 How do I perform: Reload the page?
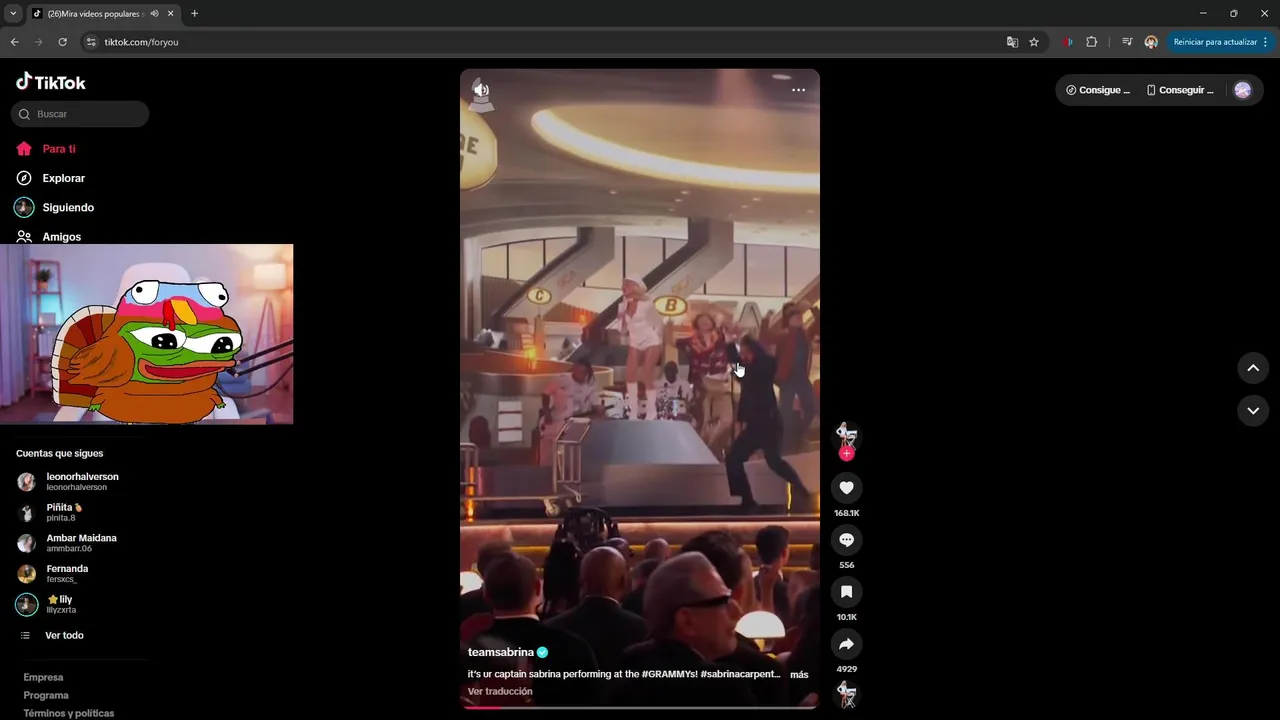click(62, 42)
